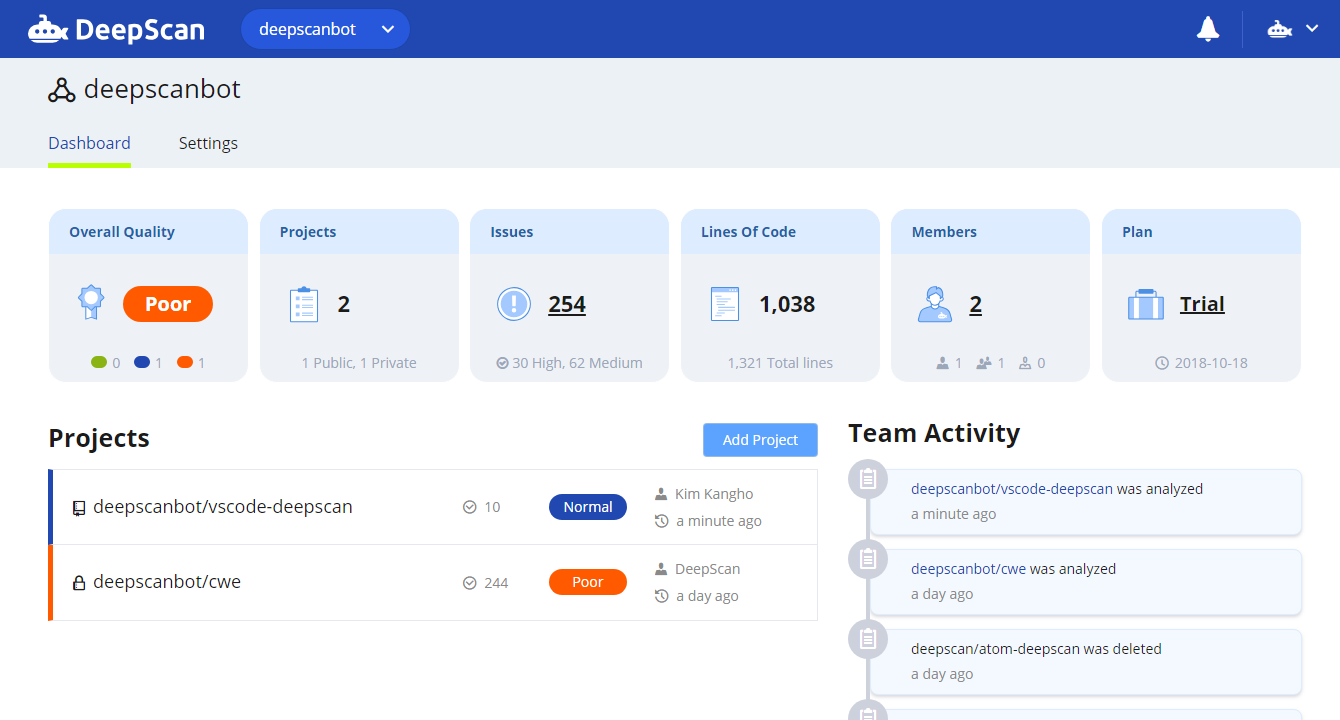Click the single-person icon under Members
Screen dimensions: 1340x720
click(x=942, y=363)
